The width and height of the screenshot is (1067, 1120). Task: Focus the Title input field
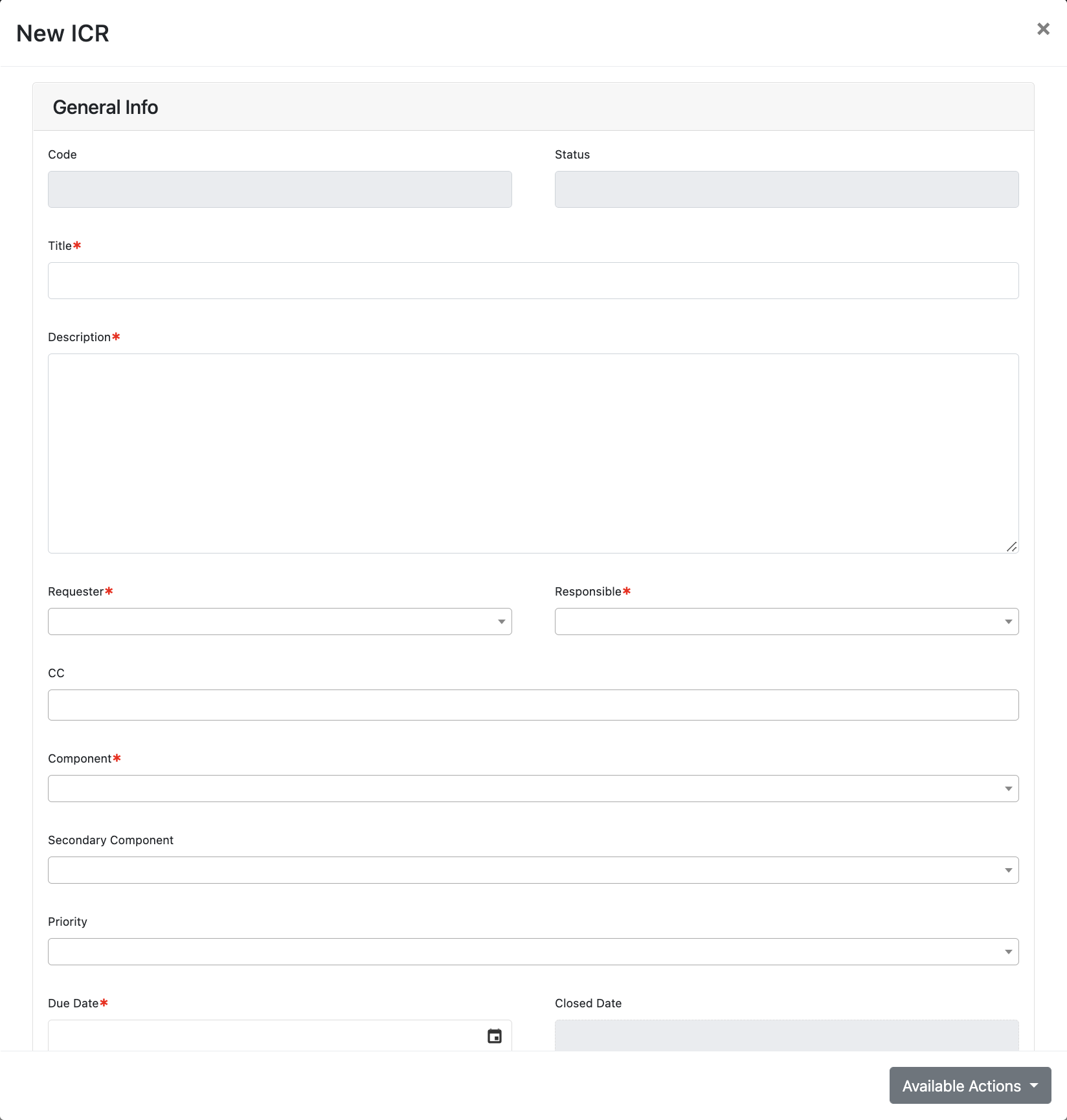533,280
